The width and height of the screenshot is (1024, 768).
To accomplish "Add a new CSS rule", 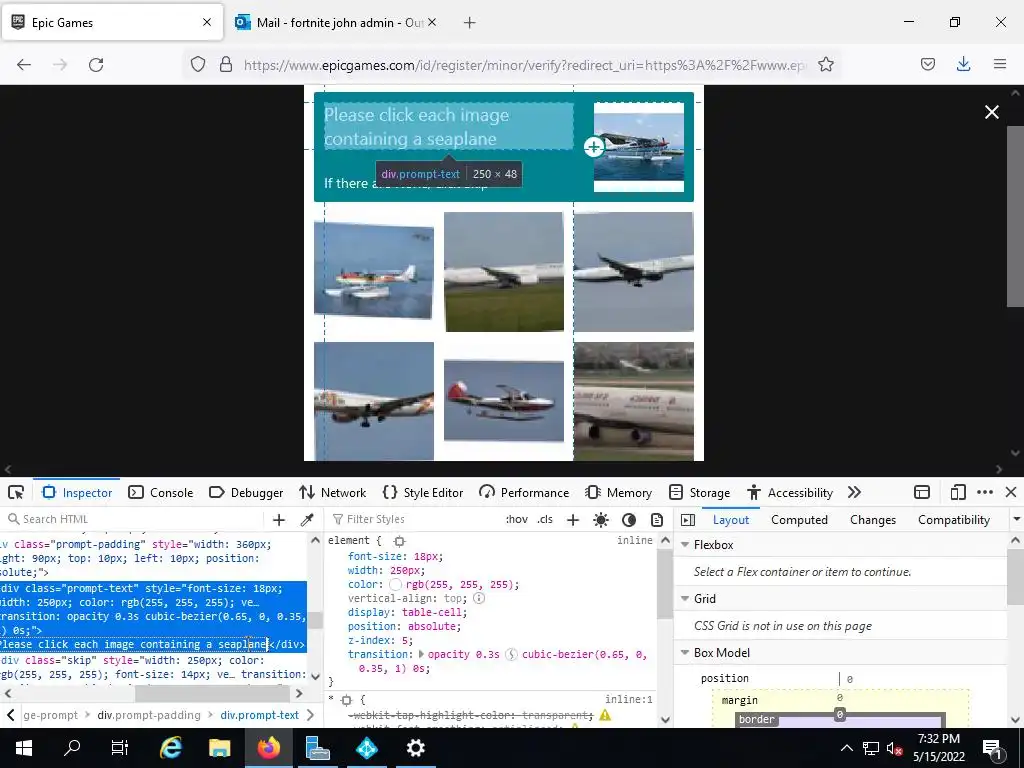I will (x=573, y=520).
